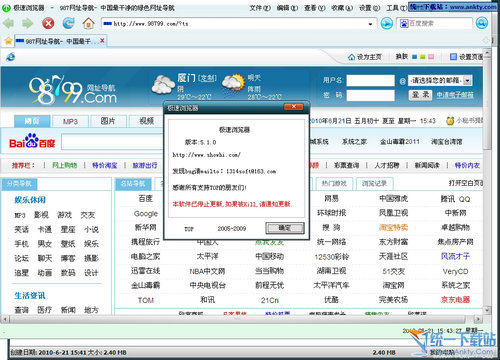
Task: Click the 设置页面 link
Action: point(470,57)
